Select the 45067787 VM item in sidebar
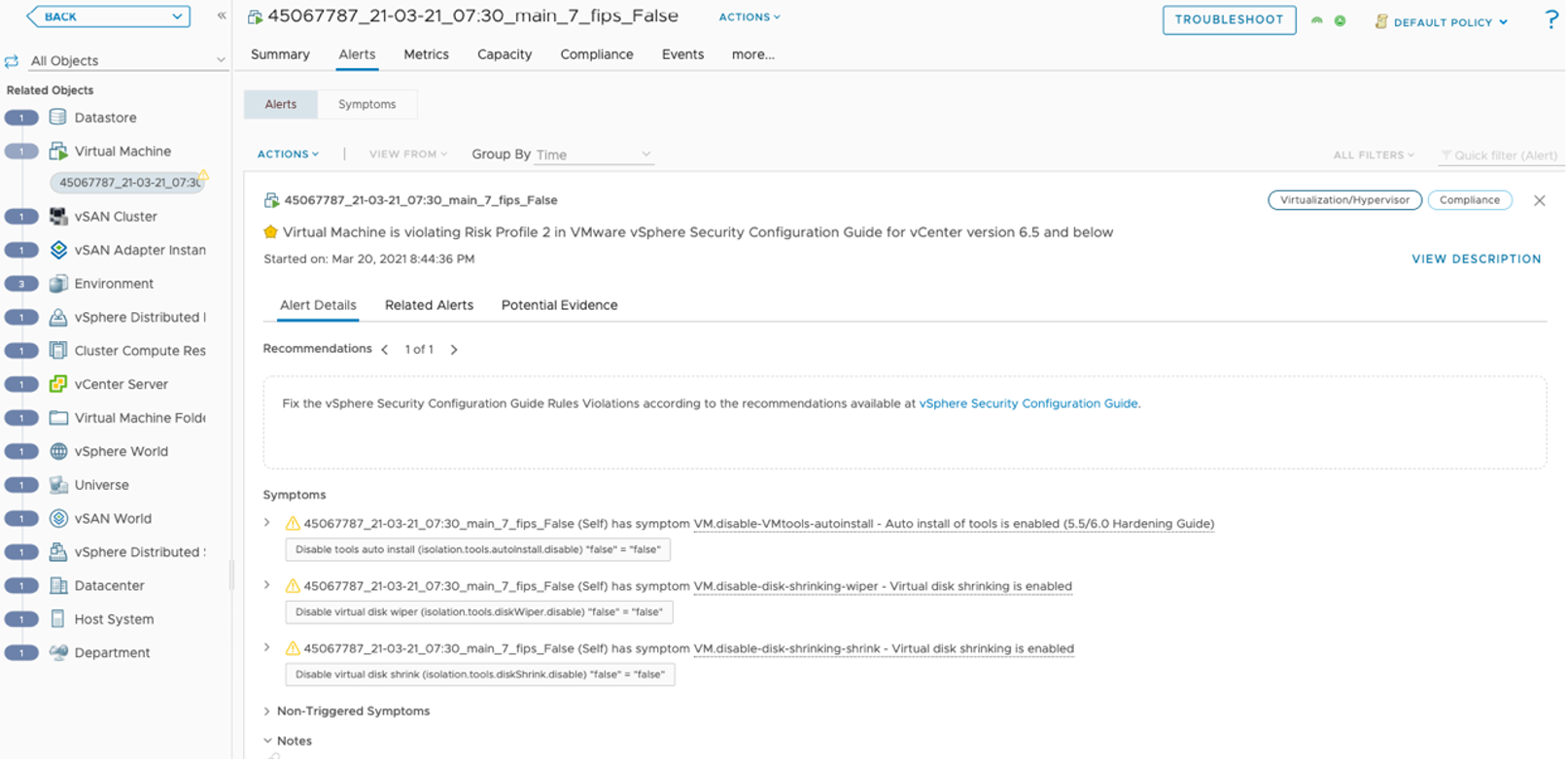 [x=128, y=183]
